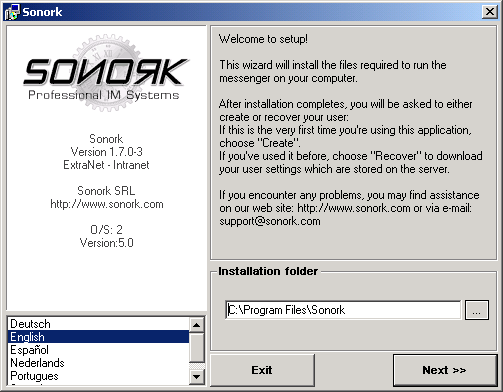
Task: Click the Sonork title bar text
Action: (x=42, y=12)
